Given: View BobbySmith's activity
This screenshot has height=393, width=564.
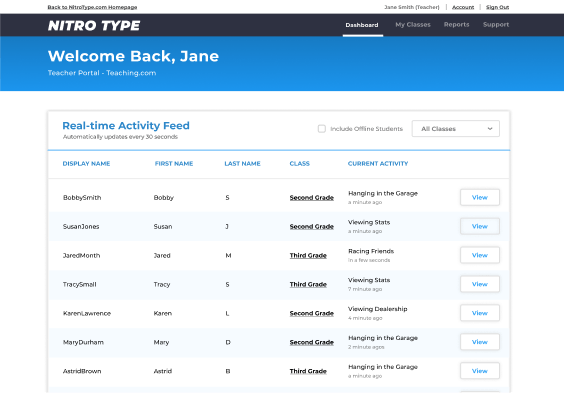Looking at the screenshot, I should pos(479,197).
